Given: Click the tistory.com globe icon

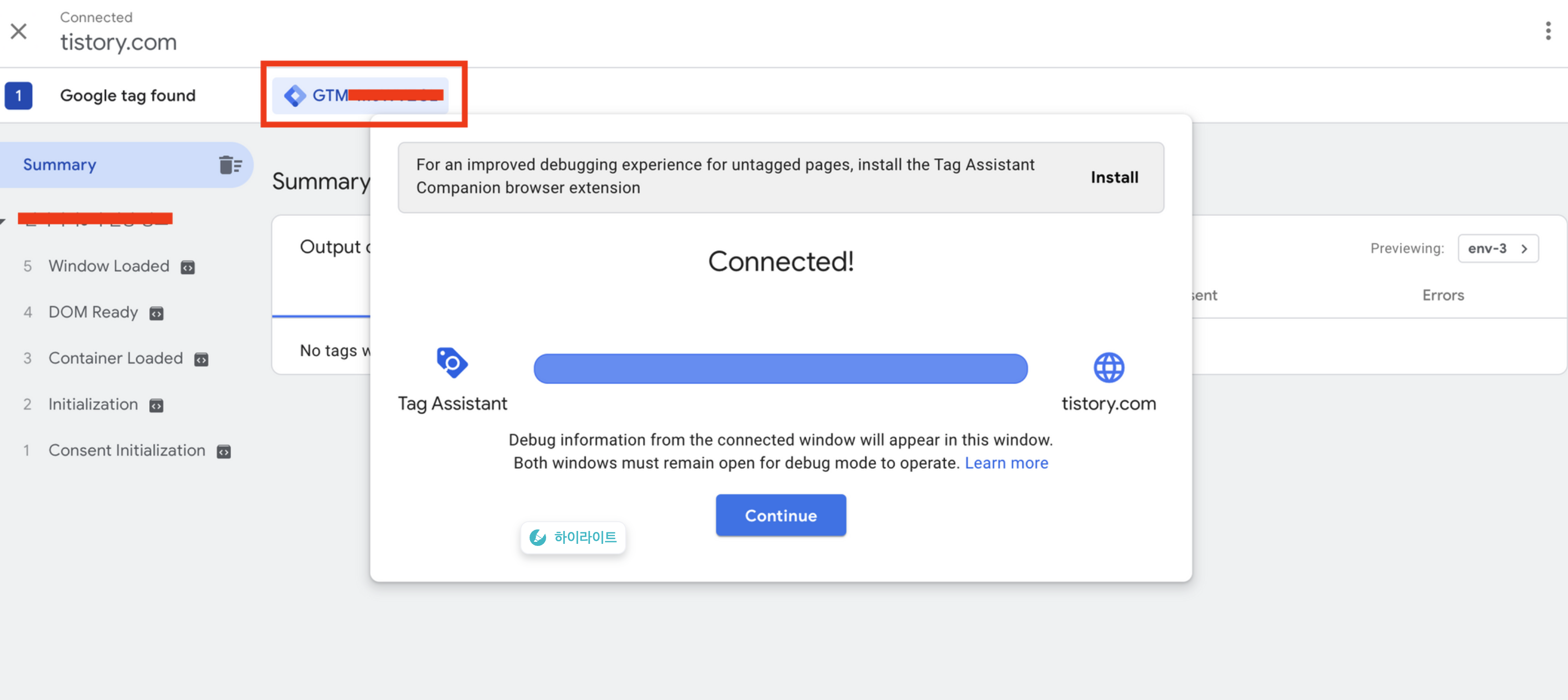Looking at the screenshot, I should pos(1108,368).
